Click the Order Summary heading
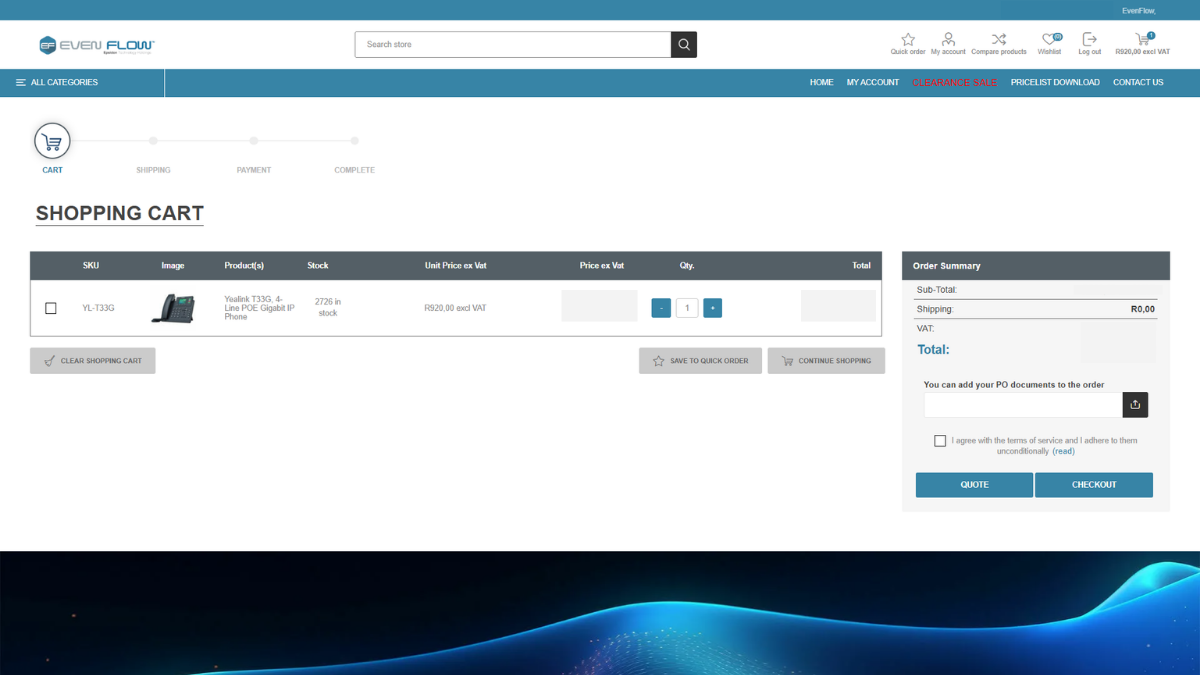The width and height of the screenshot is (1200, 675). (946, 266)
